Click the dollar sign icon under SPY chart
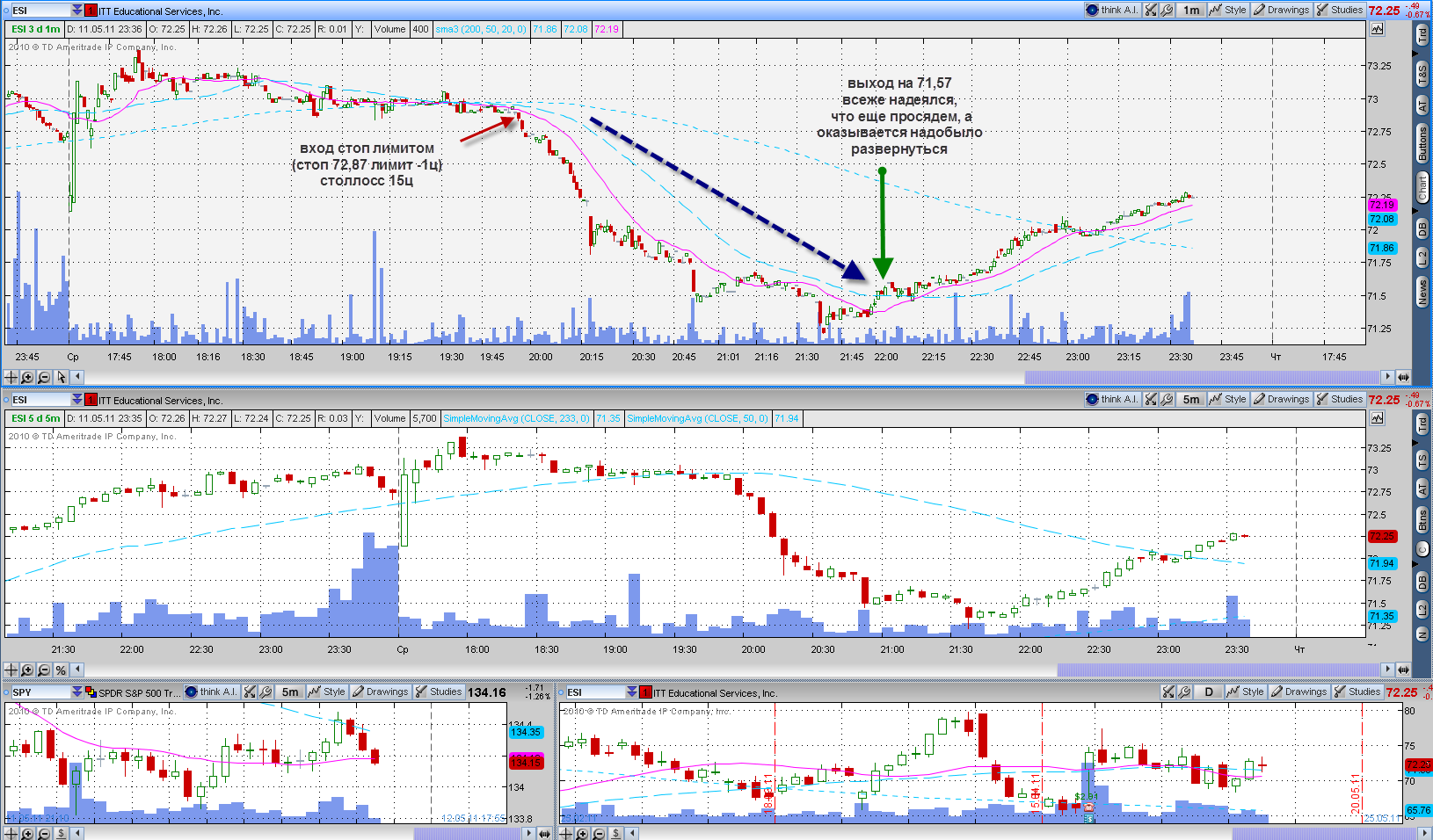 click(x=62, y=833)
